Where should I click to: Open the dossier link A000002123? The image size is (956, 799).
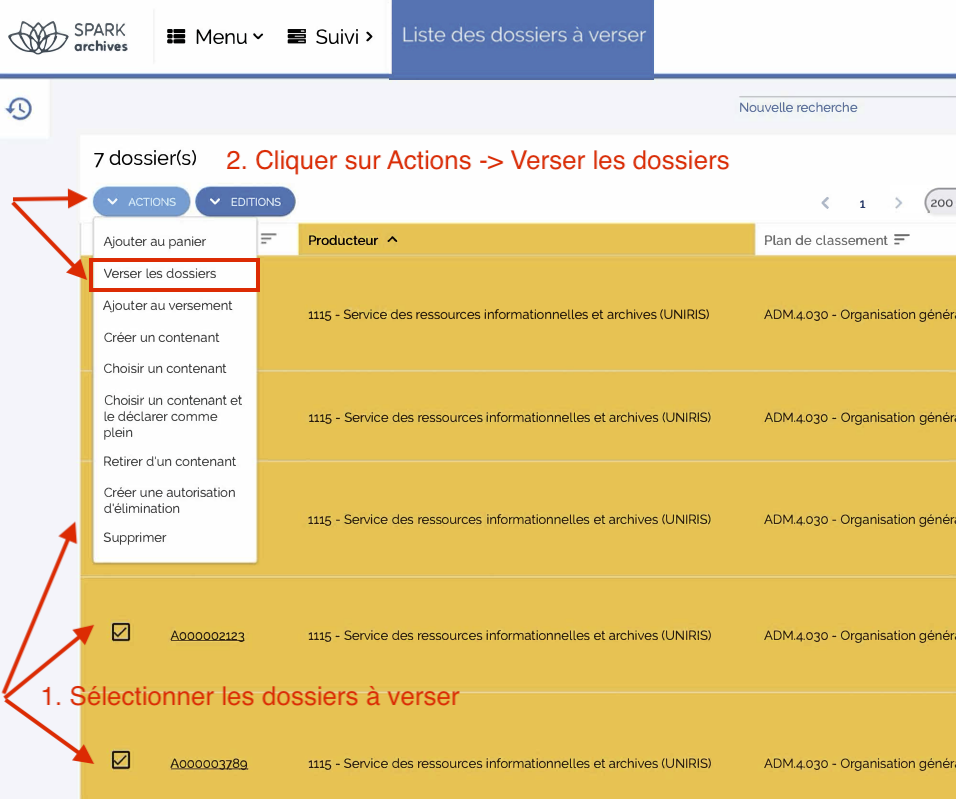coord(207,635)
